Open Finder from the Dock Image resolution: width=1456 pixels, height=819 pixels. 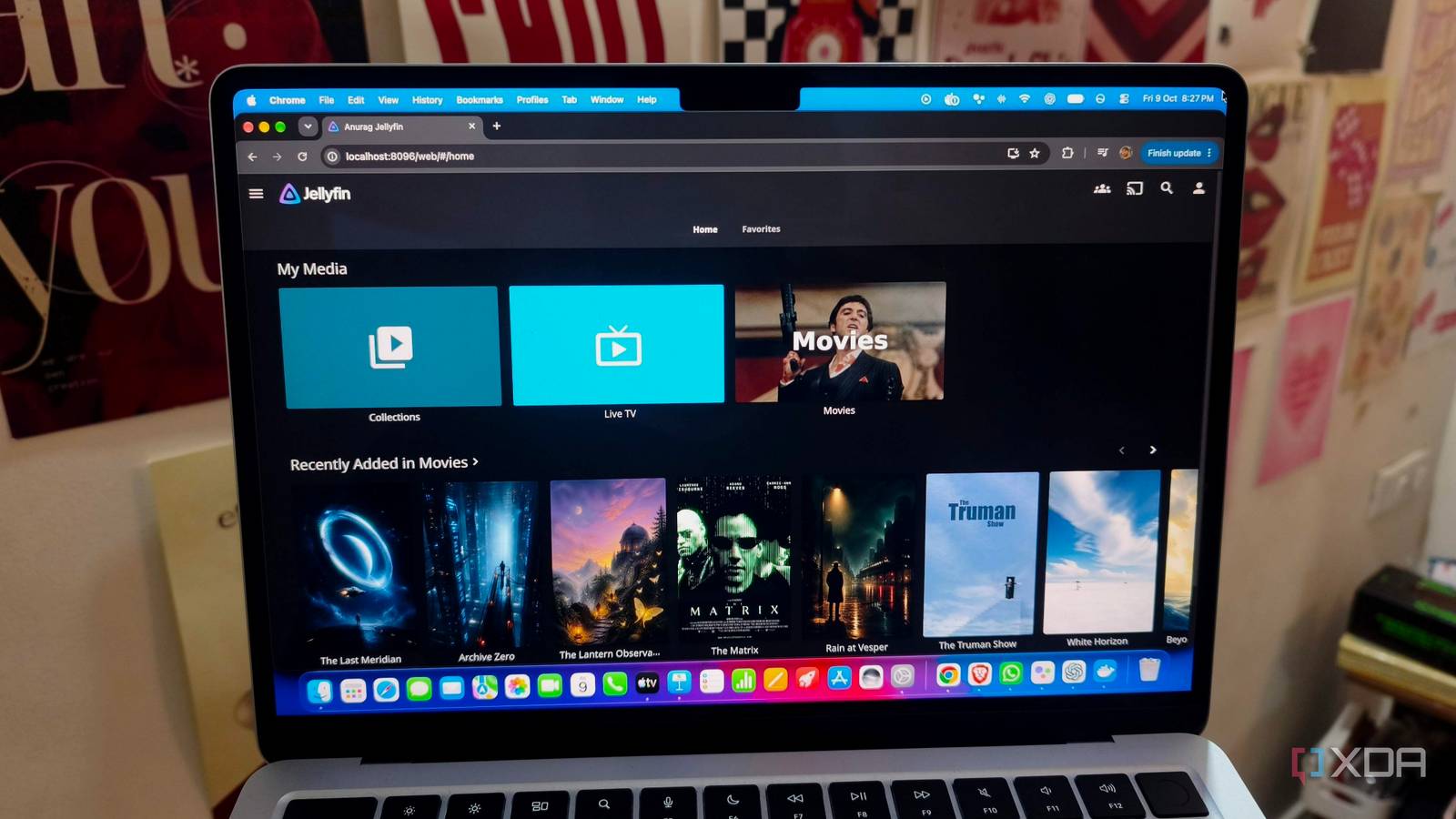pos(319,693)
